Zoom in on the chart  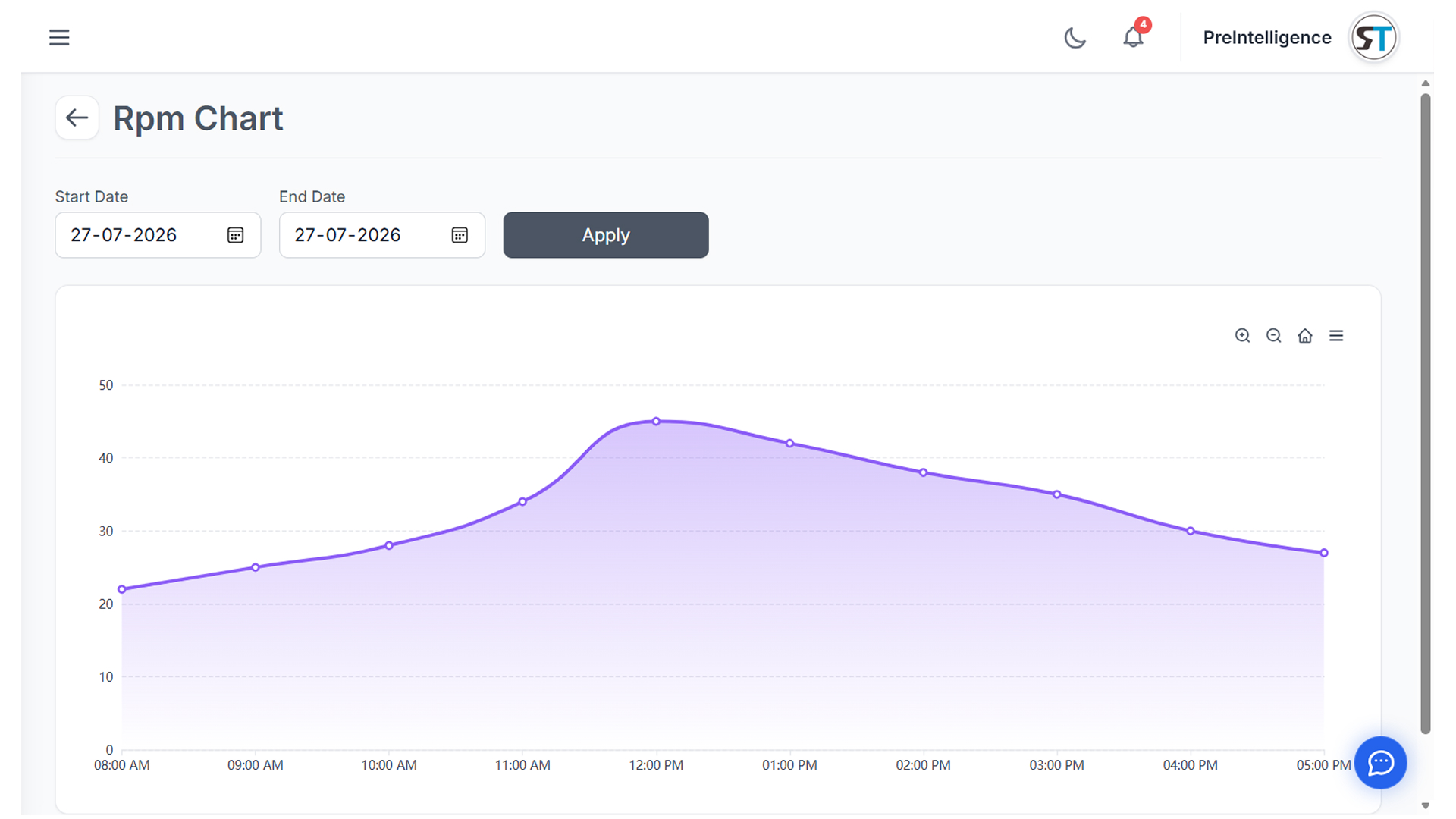click(x=1242, y=336)
